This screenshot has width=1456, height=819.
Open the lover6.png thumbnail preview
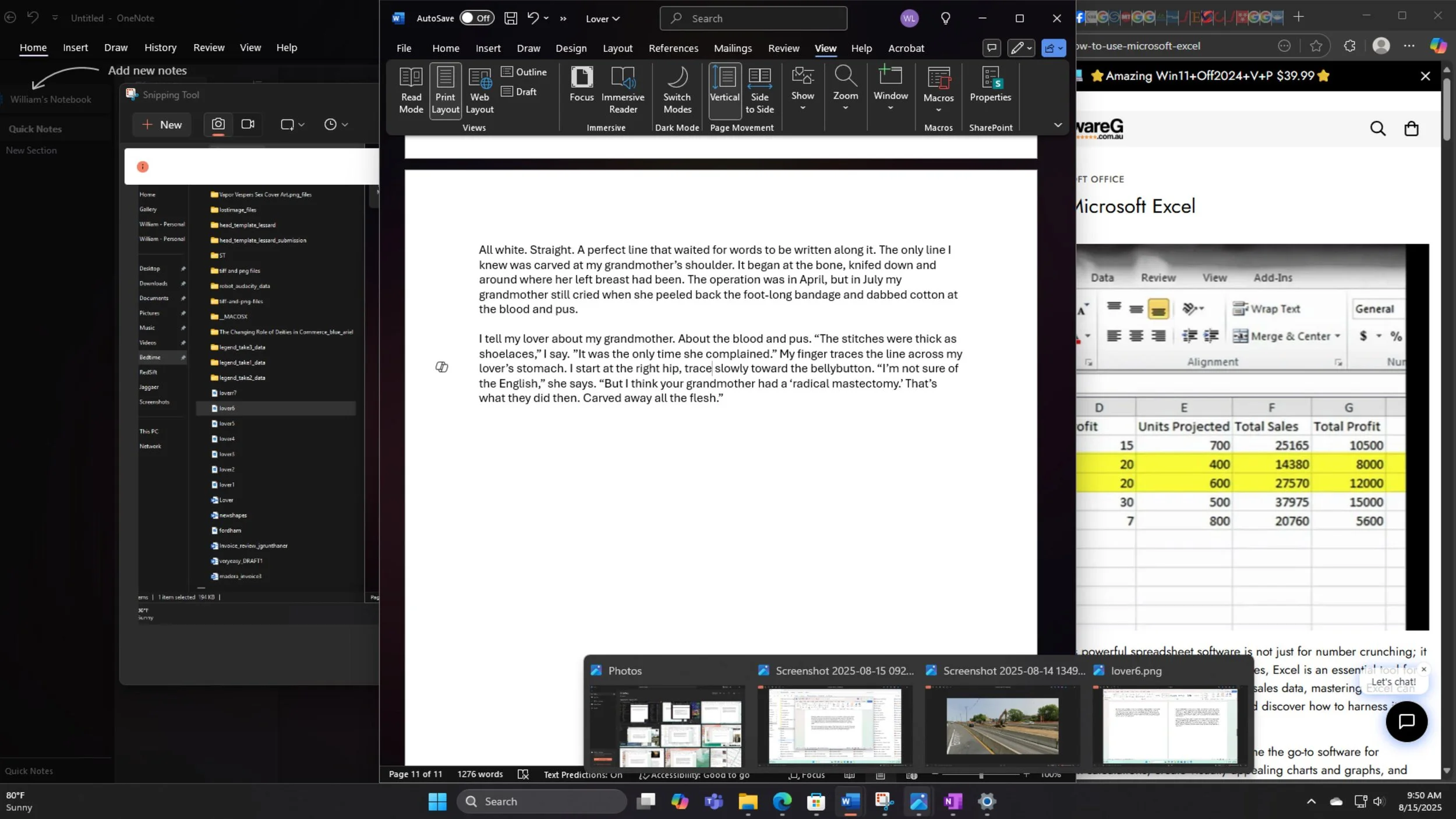pos(1169,725)
